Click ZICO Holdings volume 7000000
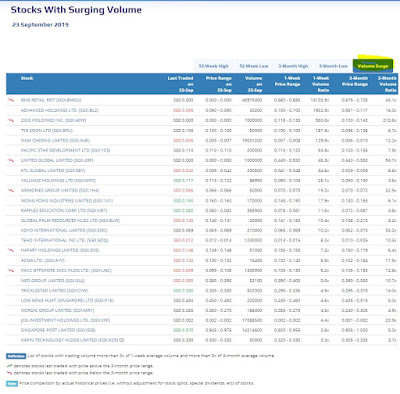The height and width of the screenshot is (394, 400). (253, 120)
